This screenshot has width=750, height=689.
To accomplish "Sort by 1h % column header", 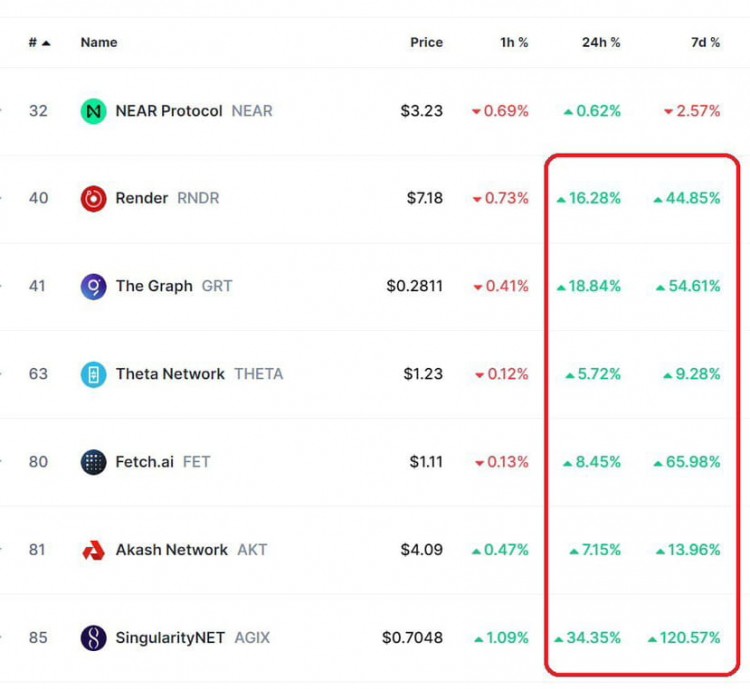I will pos(514,43).
